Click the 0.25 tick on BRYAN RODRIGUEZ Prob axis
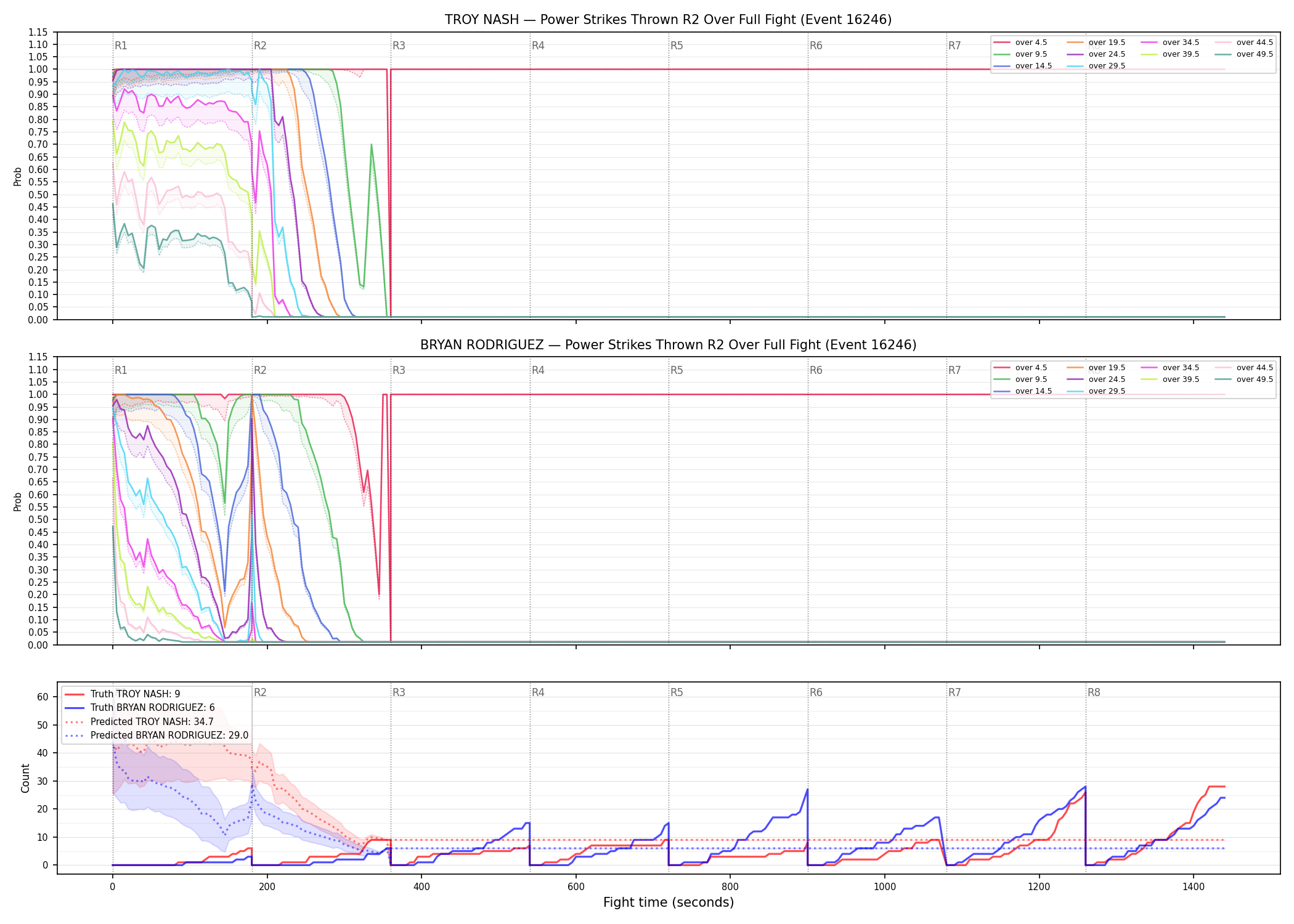Viewport: 1294px width, 924px height. 38,582
